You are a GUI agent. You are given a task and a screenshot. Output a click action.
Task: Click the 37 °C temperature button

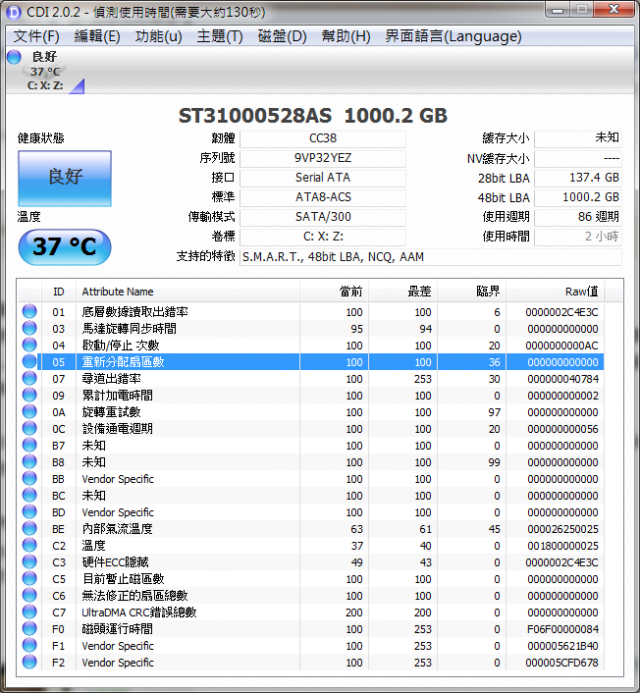[x=65, y=247]
